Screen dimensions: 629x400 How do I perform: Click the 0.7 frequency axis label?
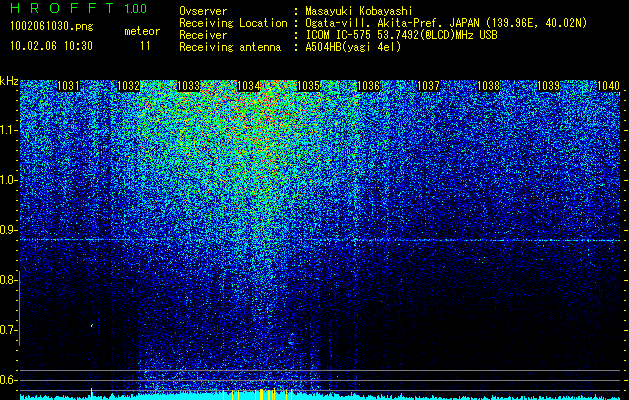tap(8, 330)
